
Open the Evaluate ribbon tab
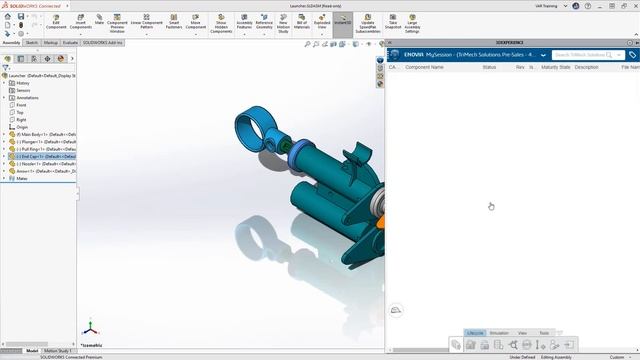pyautogui.click(x=70, y=42)
